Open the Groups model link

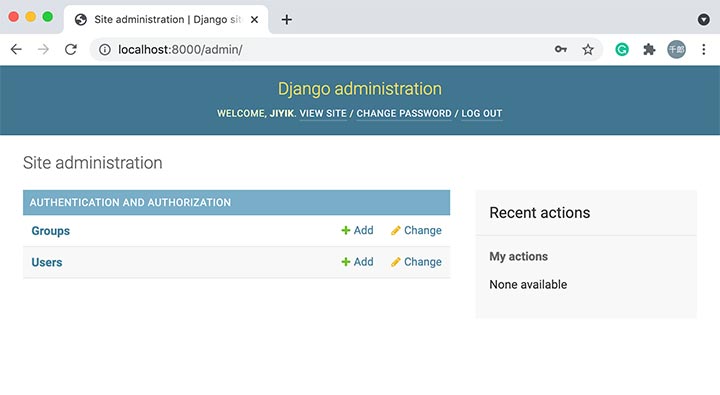pyautogui.click(x=51, y=231)
